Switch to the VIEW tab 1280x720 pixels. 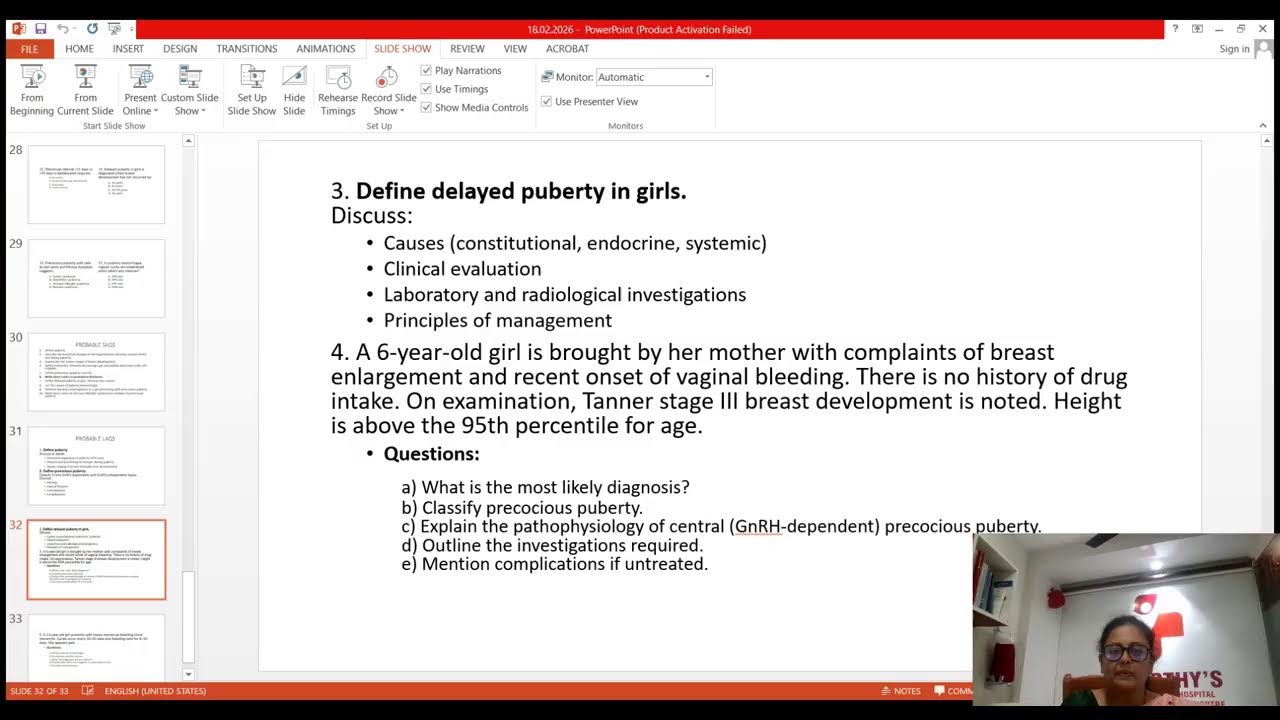point(515,49)
